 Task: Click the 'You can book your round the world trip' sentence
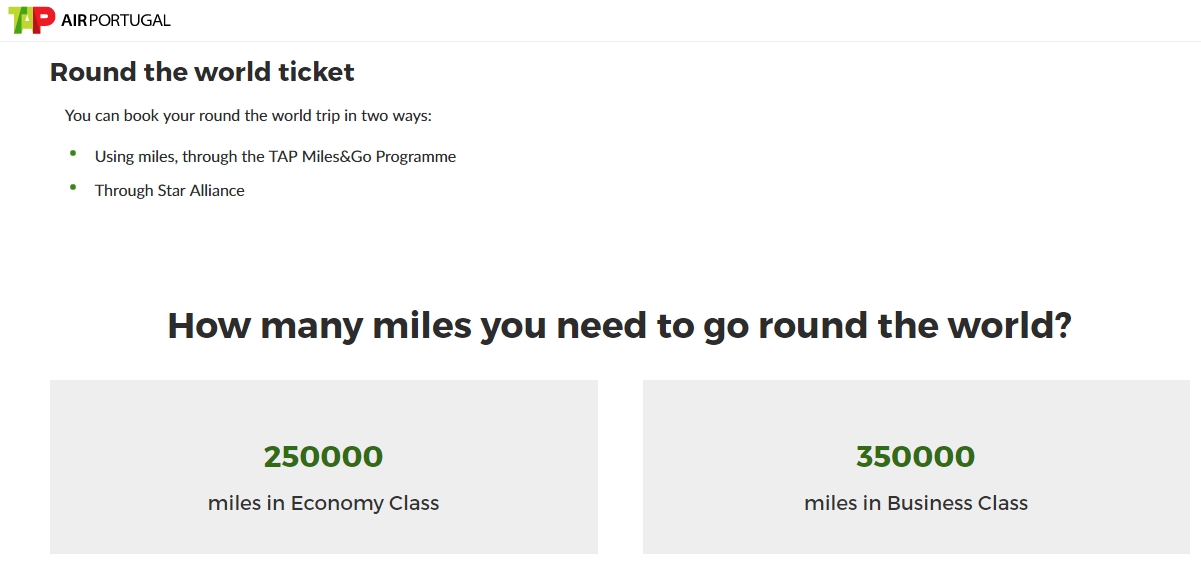(x=248, y=116)
